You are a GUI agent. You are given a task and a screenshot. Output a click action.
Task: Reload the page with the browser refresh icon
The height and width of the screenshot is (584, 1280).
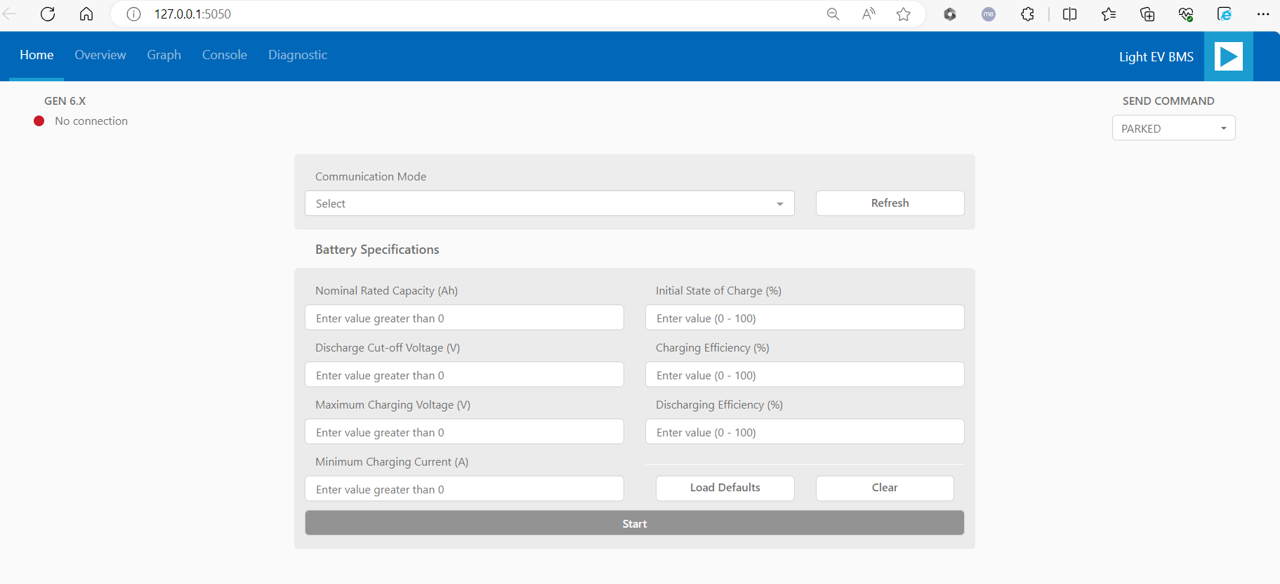click(x=47, y=14)
